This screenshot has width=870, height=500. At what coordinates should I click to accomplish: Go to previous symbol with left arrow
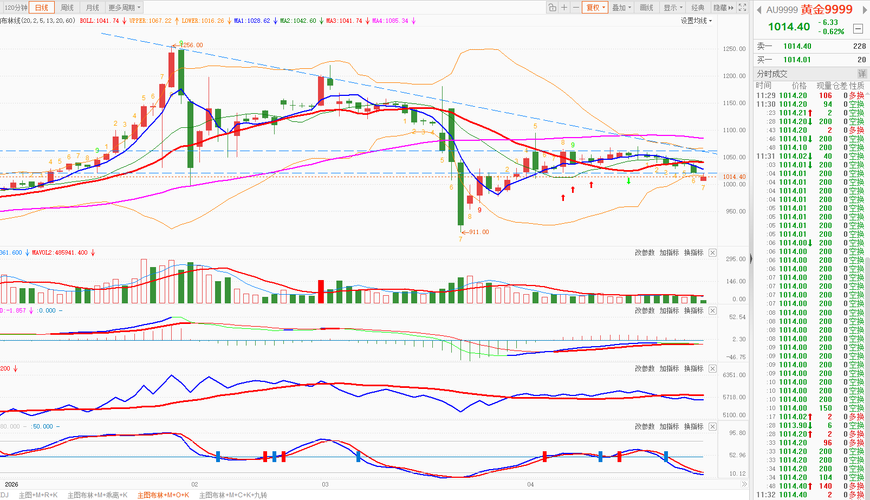tap(758, 9)
